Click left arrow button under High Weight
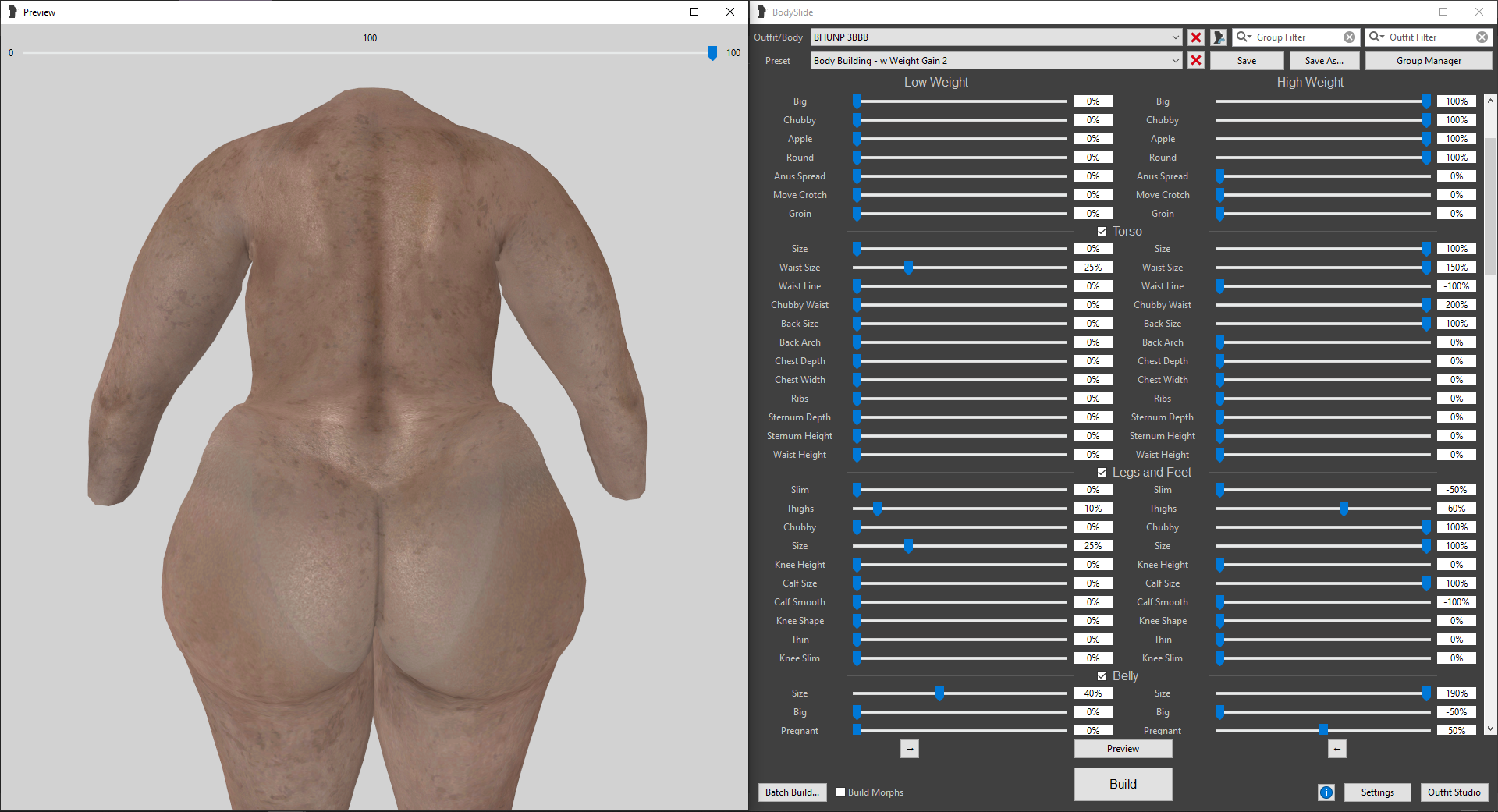The height and width of the screenshot is (812, 1498). pos(1337,749)
